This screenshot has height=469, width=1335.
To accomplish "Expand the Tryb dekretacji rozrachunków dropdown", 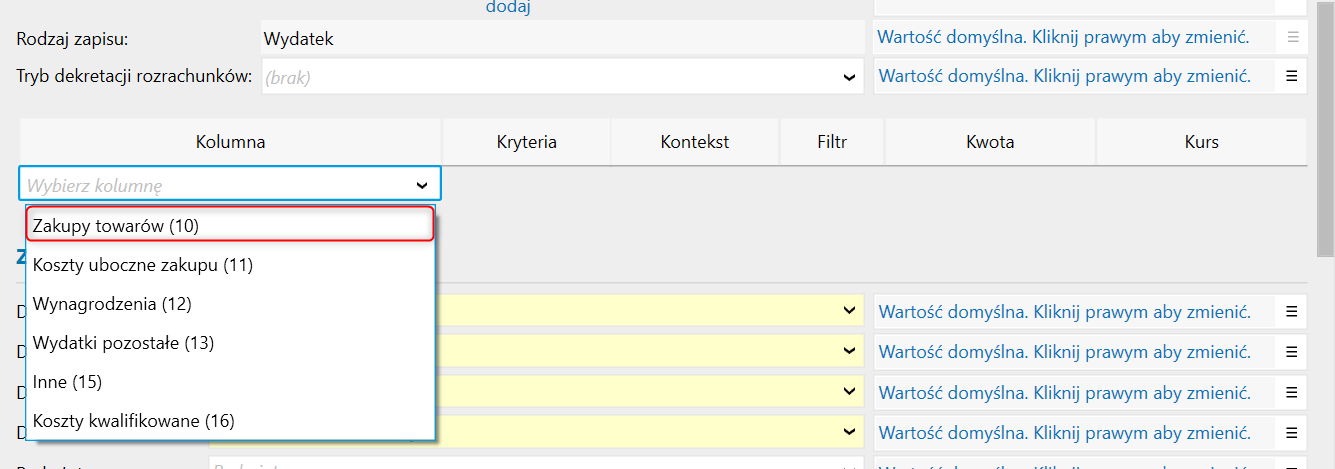I will click(x=849, y=77).
